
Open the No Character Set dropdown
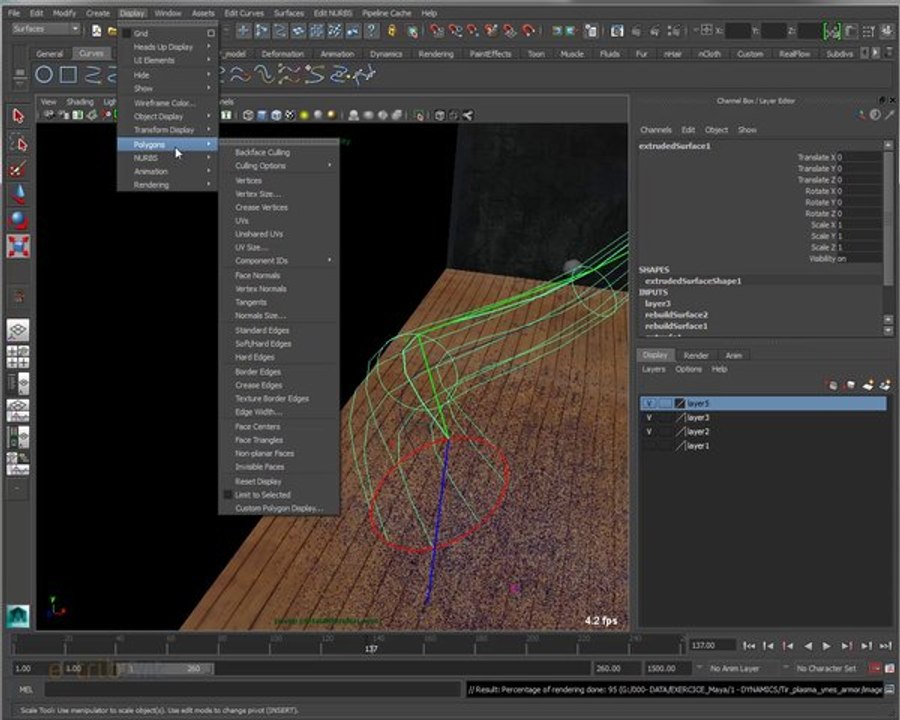click(x=824, y=668)
